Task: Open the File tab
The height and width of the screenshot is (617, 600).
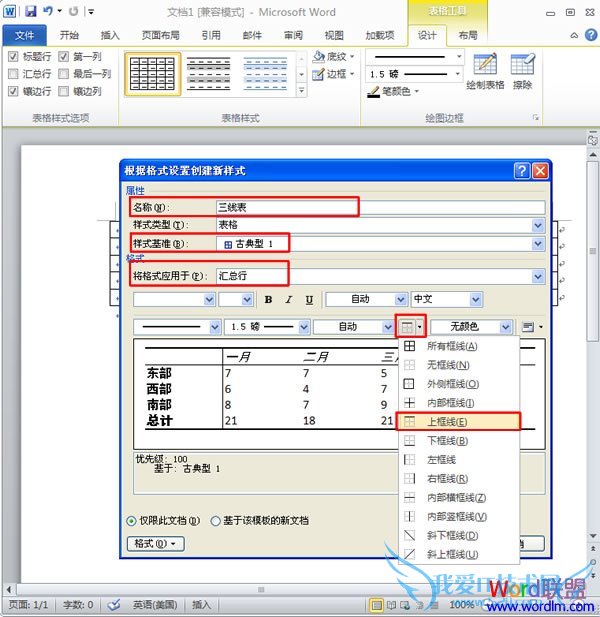Action: click(x=24, y=35)
